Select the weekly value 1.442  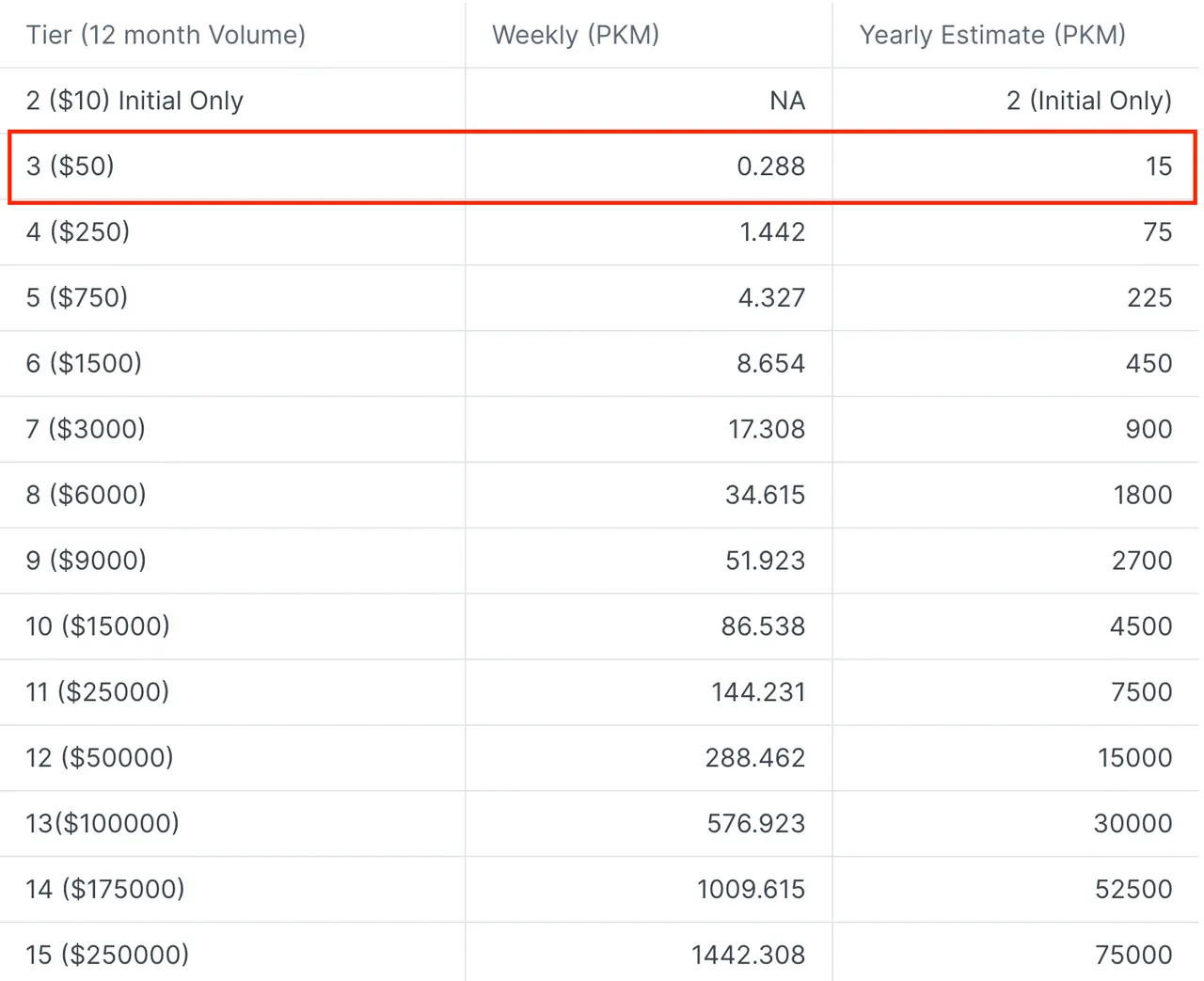pyautogui.click(x=772, y=232)
